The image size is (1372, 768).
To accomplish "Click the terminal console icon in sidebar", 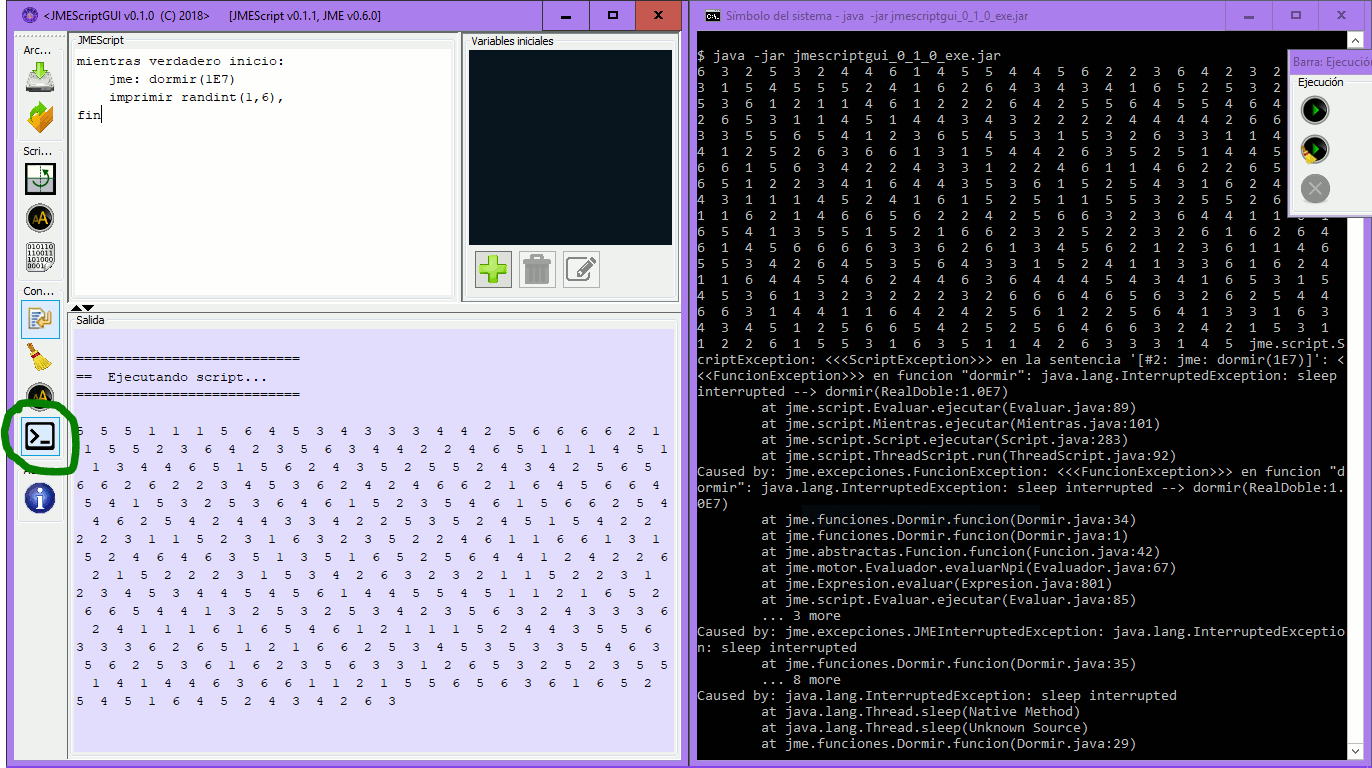I will click(x=40, y=436).
